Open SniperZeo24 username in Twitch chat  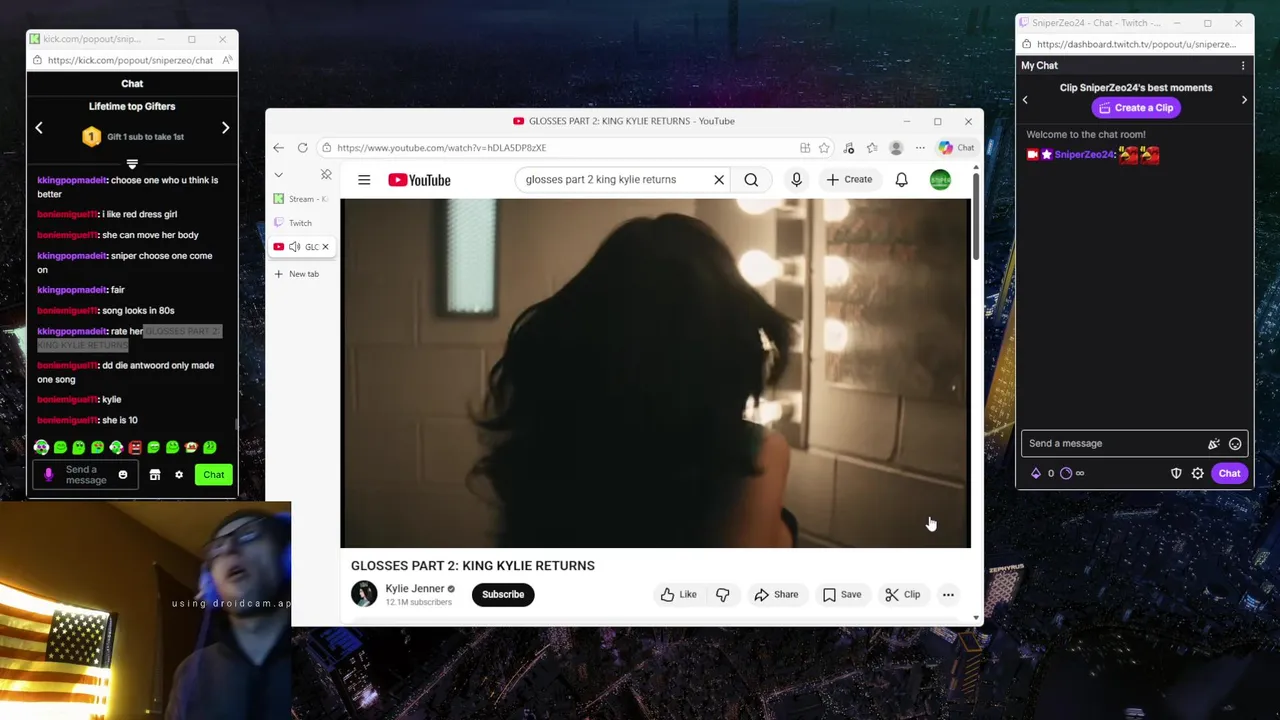pos(1084,155)
